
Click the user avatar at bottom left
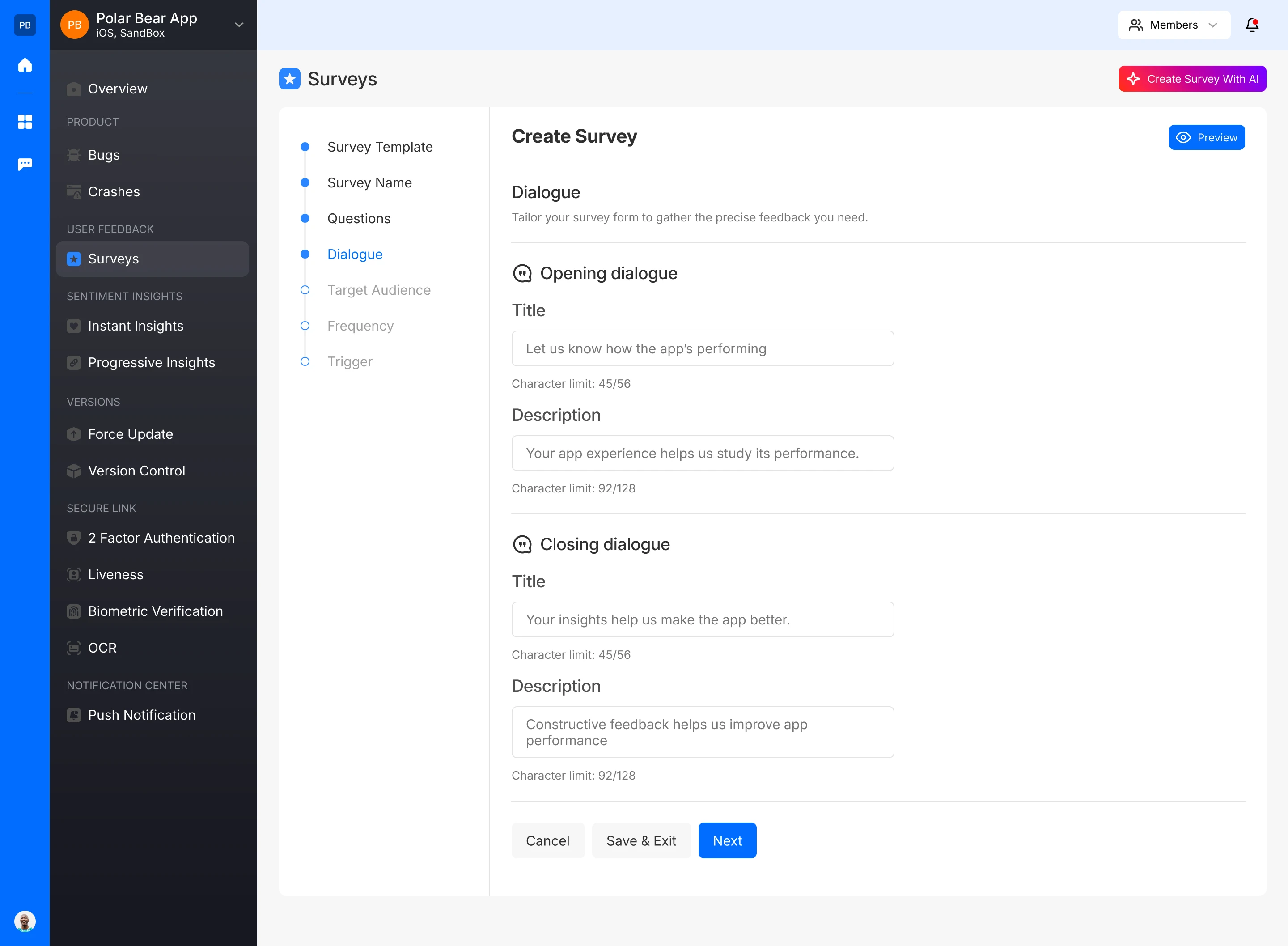coord(25,921)
